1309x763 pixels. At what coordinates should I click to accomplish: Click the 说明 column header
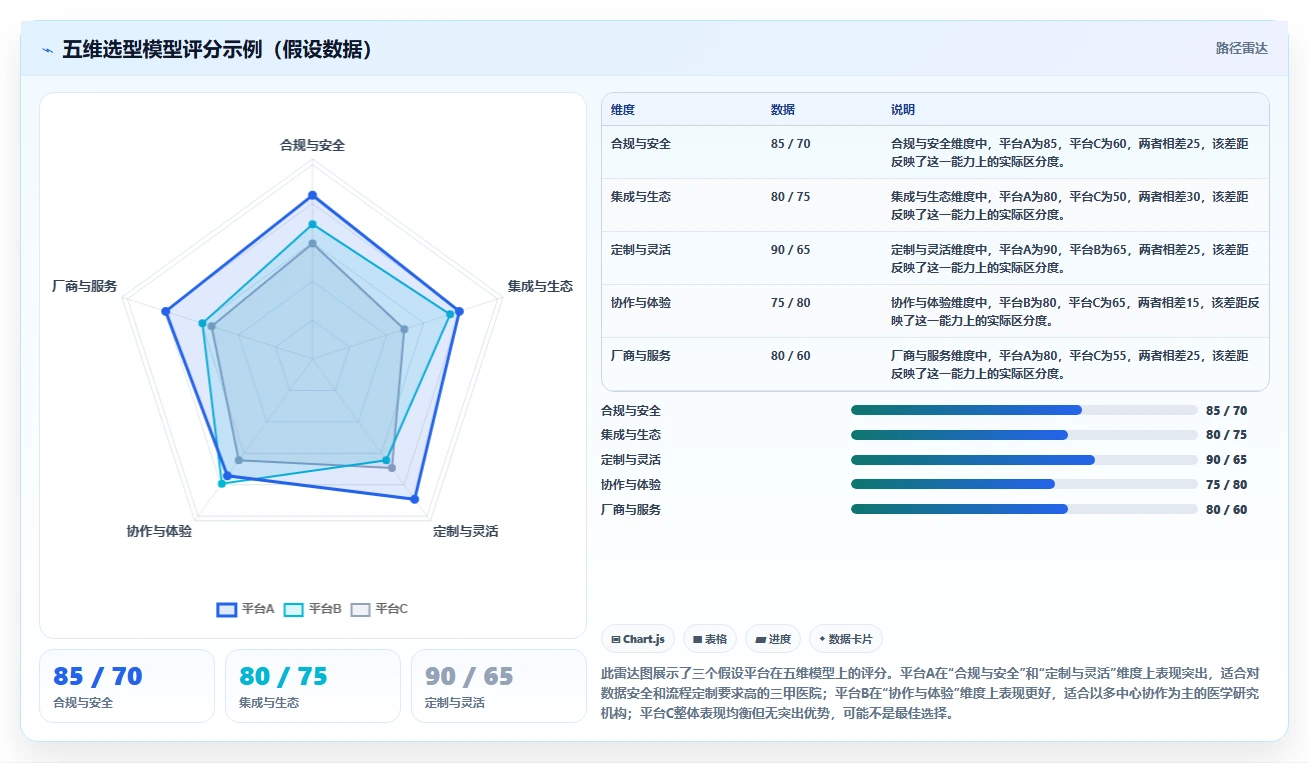903,110
